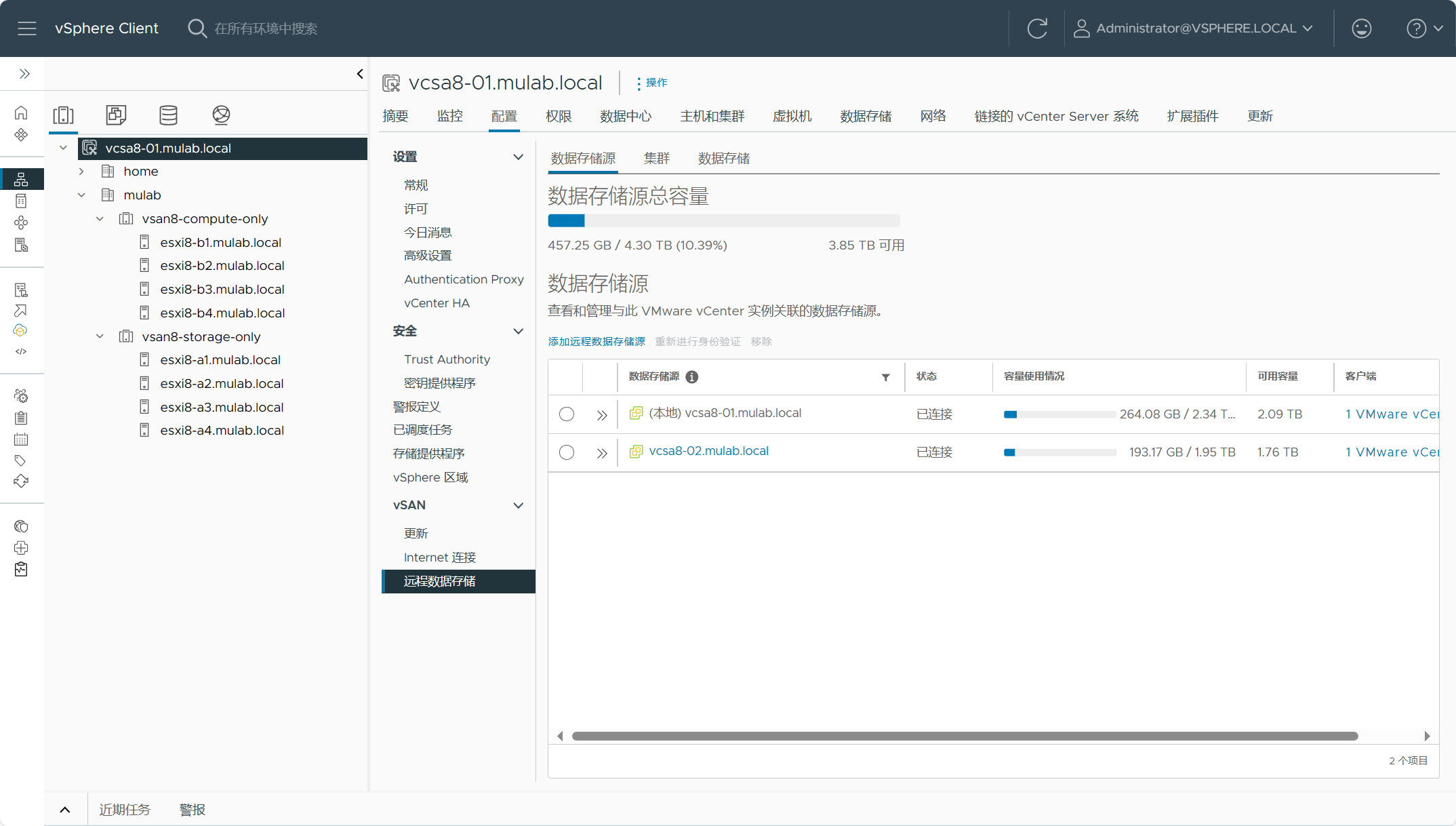
Task: Click the total datastore source capacity bar
Action: [x=724, y=220]
